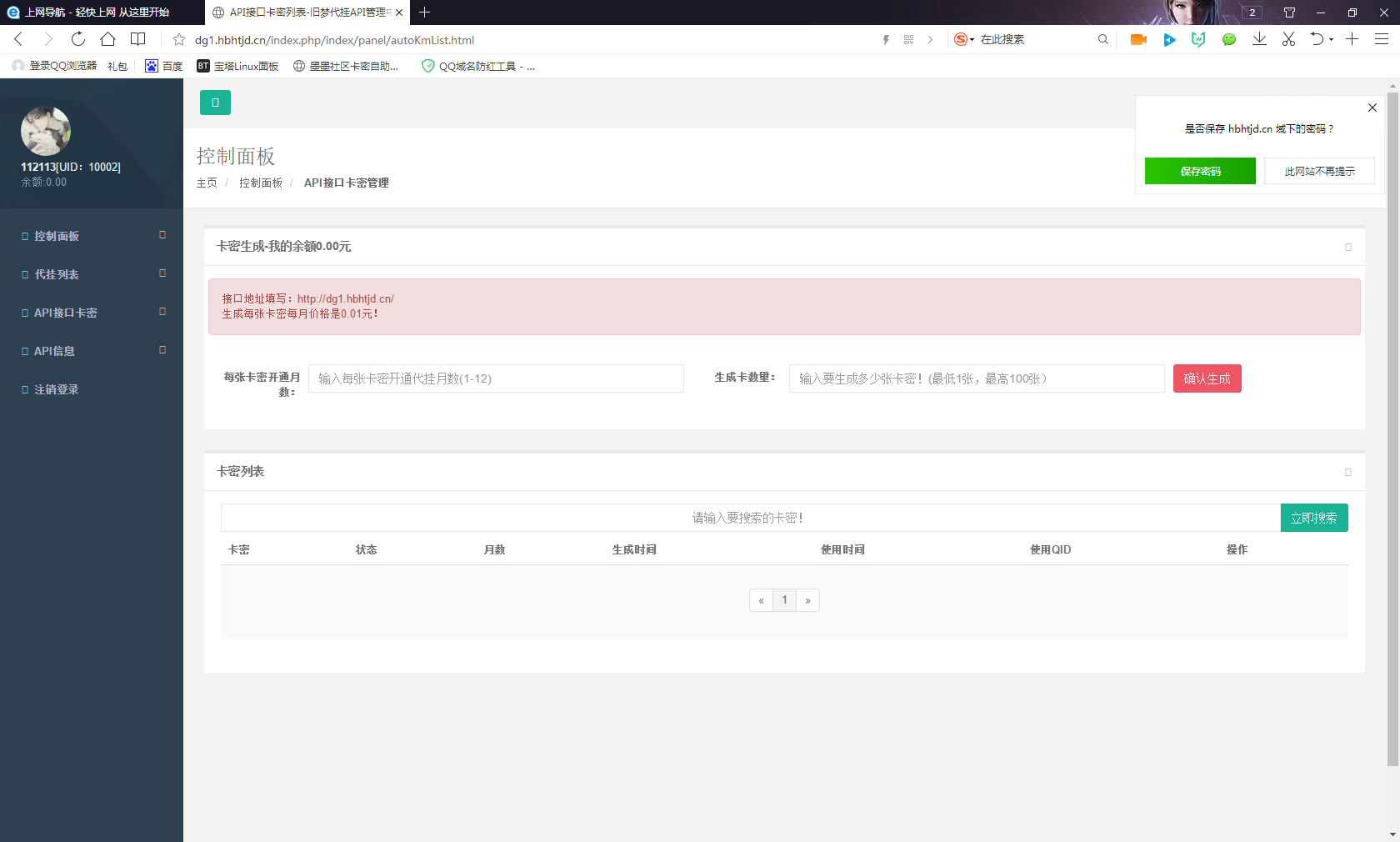Open the reading mode book icon
This screenshot has width=1400, height=842.
(x=137, y=39)
